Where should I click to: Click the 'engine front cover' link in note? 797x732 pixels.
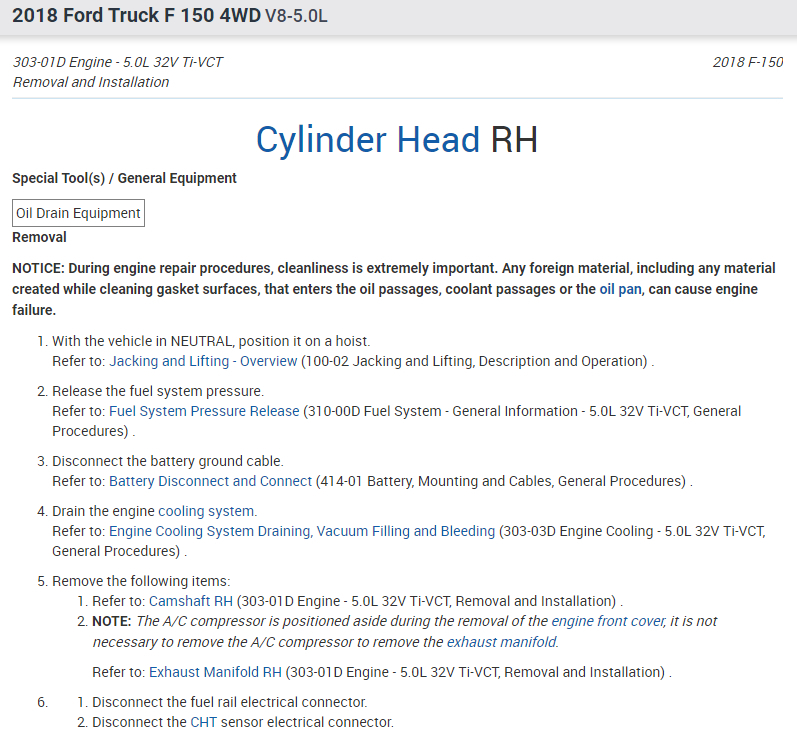click(608, 621)
